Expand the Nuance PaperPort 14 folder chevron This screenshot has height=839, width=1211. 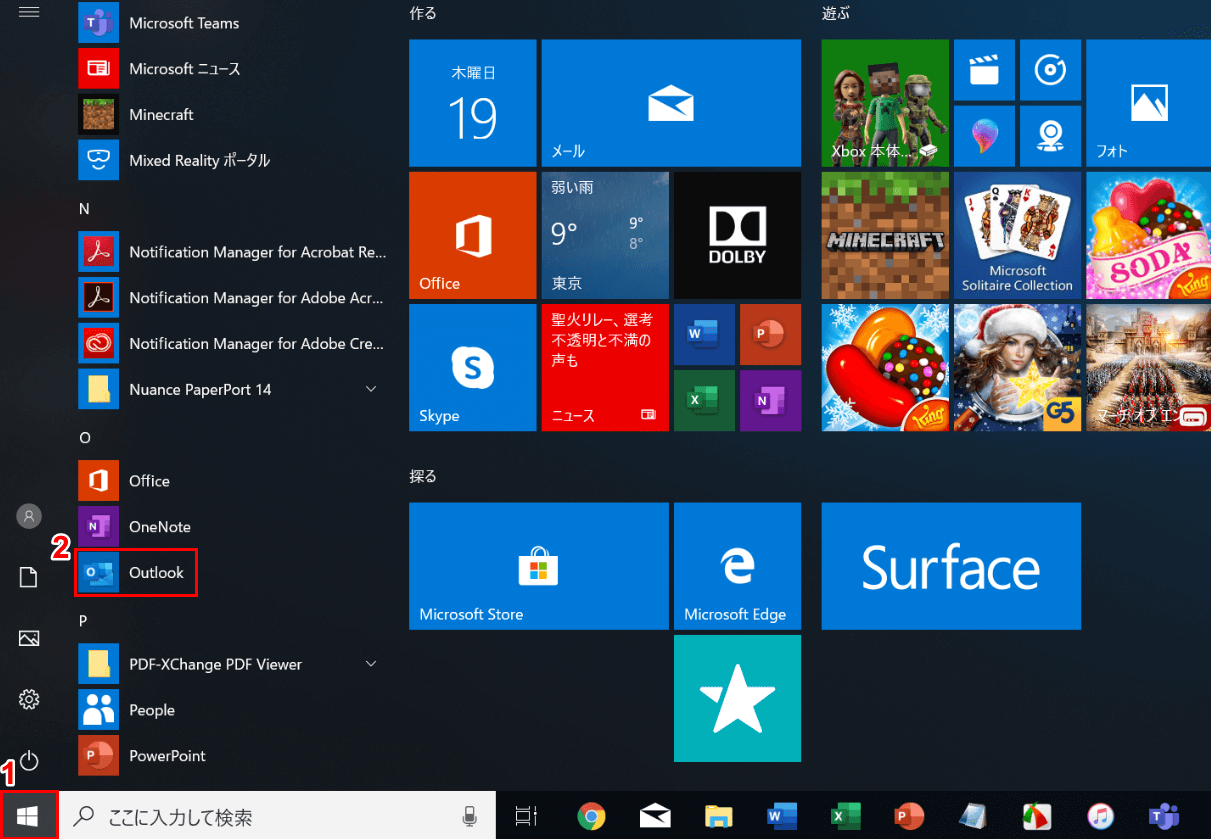click(371, 389)
